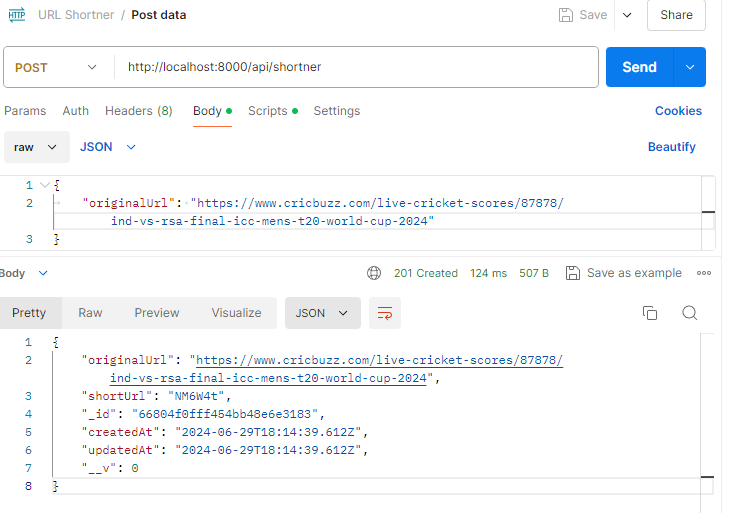
Task: Click the Cookies link
Action: click(x=678, y=111)
